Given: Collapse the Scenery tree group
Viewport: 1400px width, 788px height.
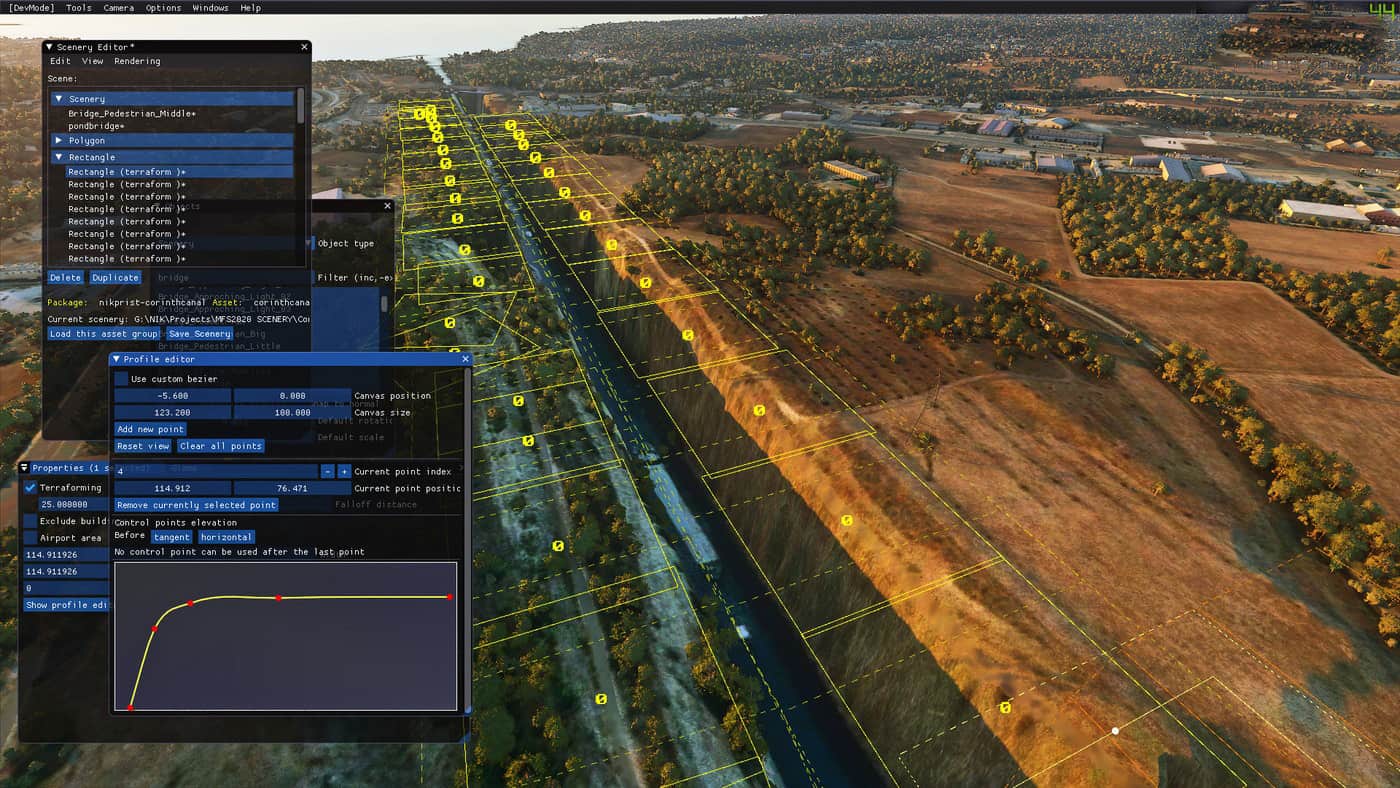Looking at the screenshot, I should point(59,99).
